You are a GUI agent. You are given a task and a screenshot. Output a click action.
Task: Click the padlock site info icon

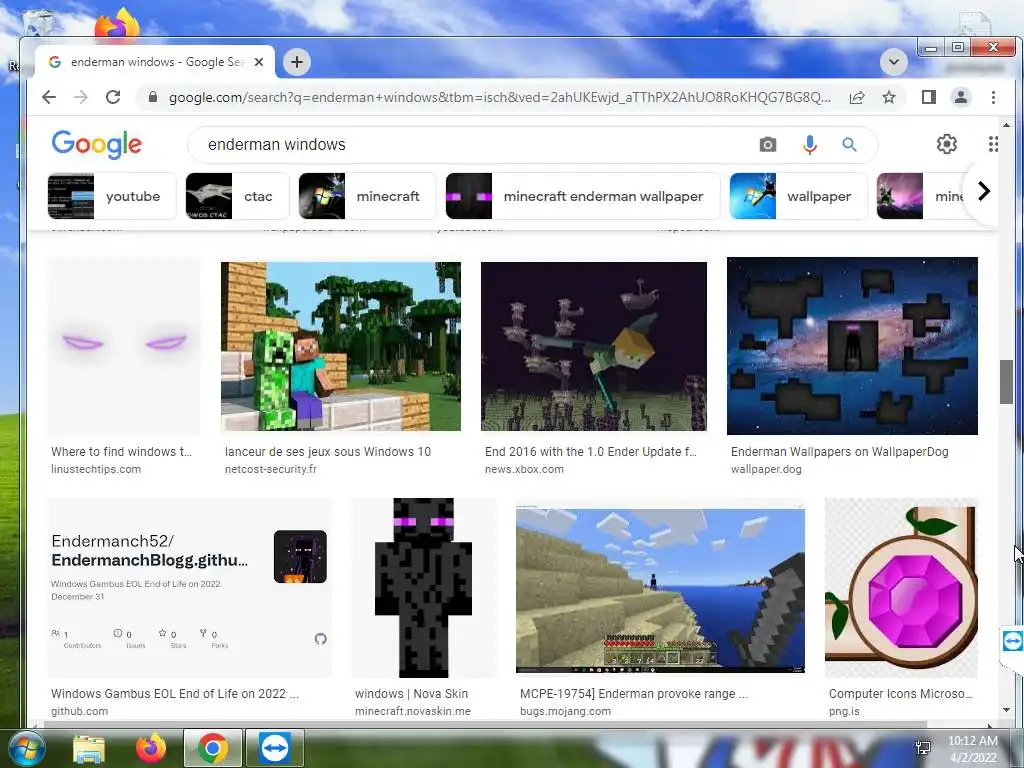pyautogui.click(x=153, y=97)
